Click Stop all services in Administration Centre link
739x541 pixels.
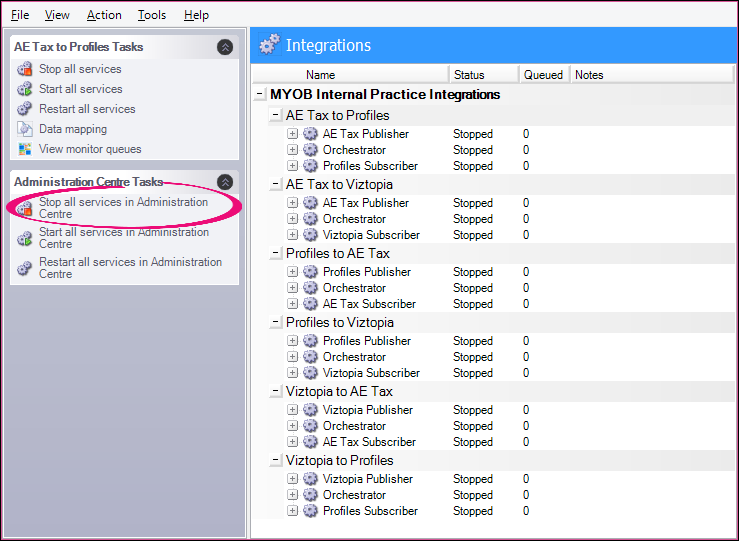point(123,208)
